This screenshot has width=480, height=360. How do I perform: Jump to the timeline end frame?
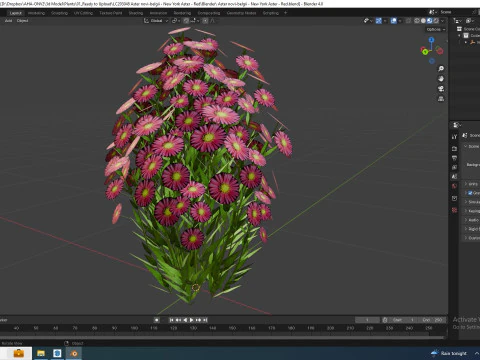click(x=205, y=320)
